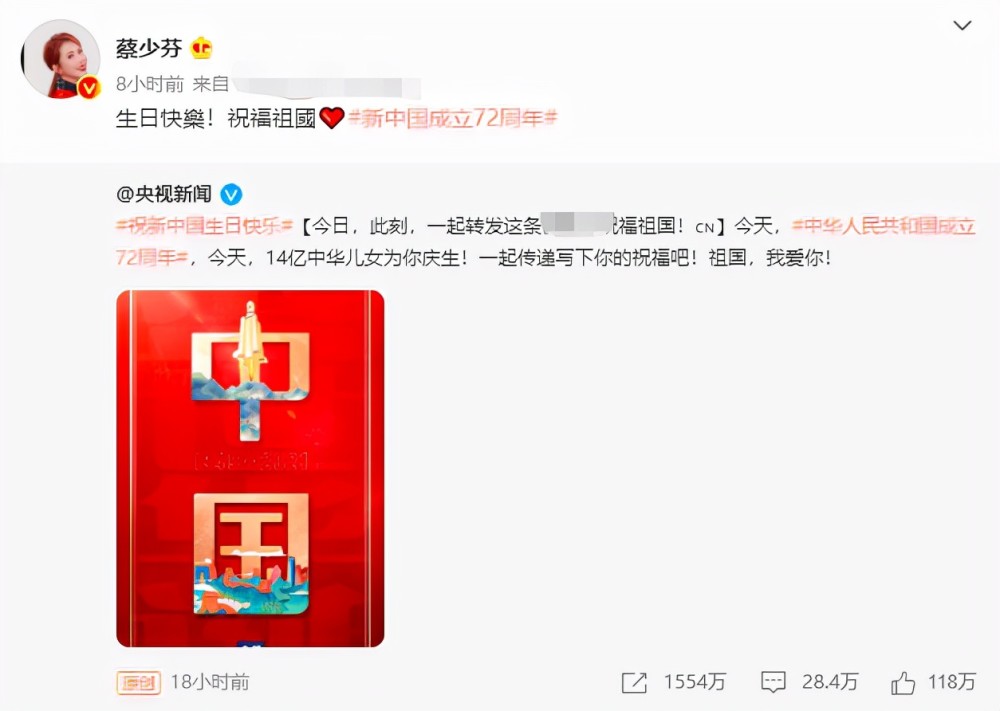Click the 原创 original tag
Viewport: 1000px width, 711px height.
(x=138, y=683)
